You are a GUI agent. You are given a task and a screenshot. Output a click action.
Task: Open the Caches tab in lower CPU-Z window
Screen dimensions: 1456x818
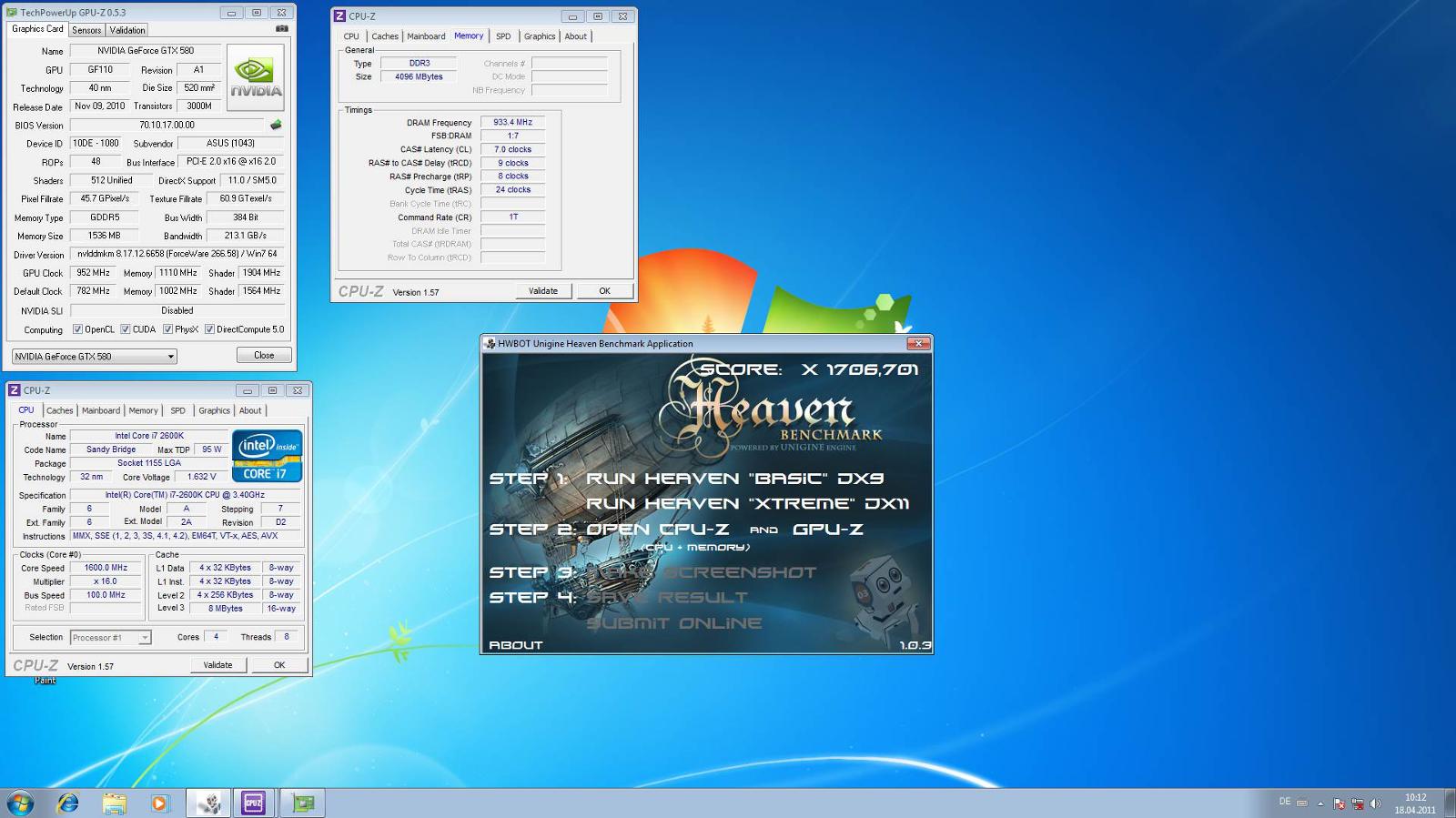coord(59,410)
